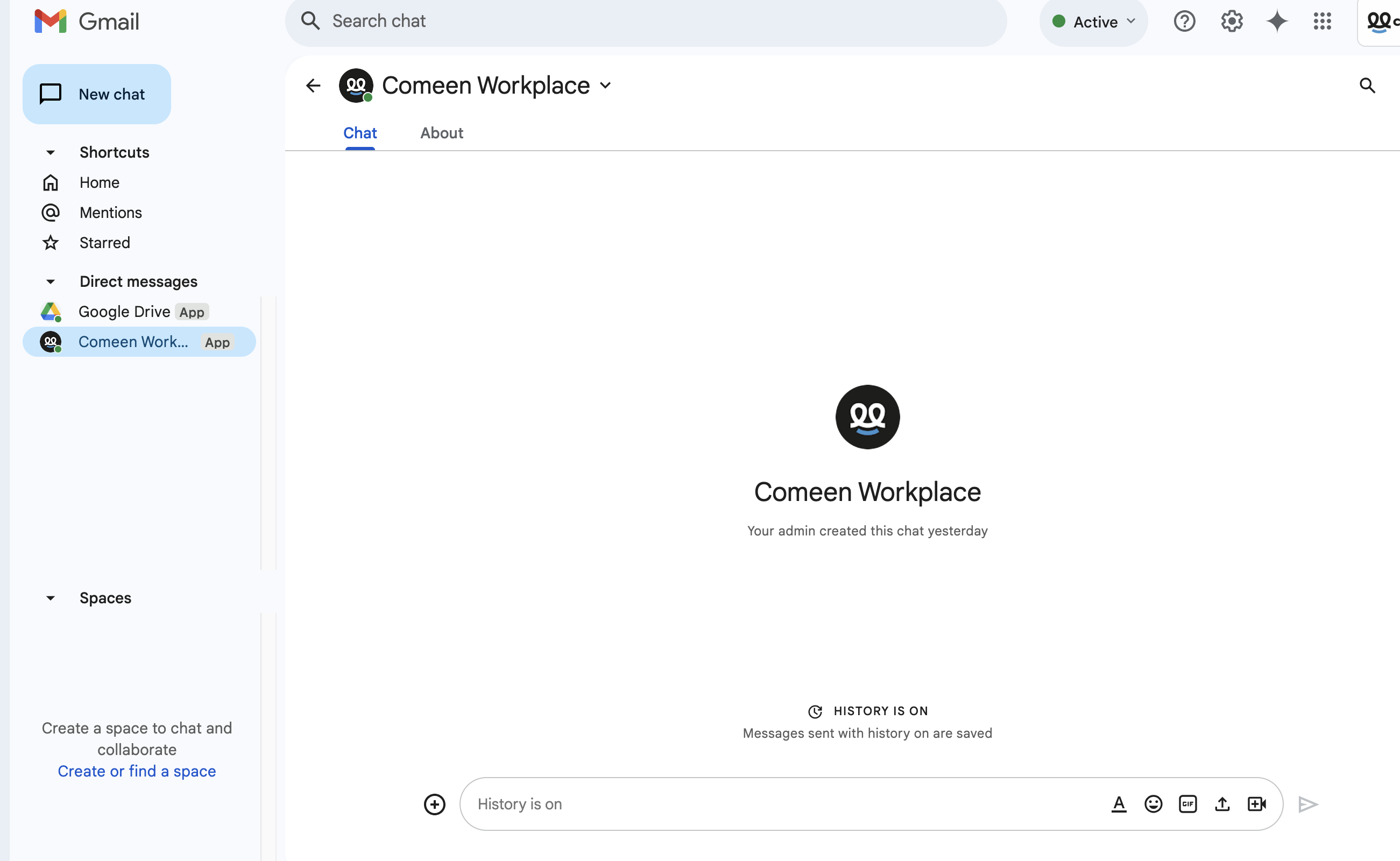Screen dimensions: 1400x861
Task: Open the emoji picker
Action: pyautogui.click(x=1154, y=804)
